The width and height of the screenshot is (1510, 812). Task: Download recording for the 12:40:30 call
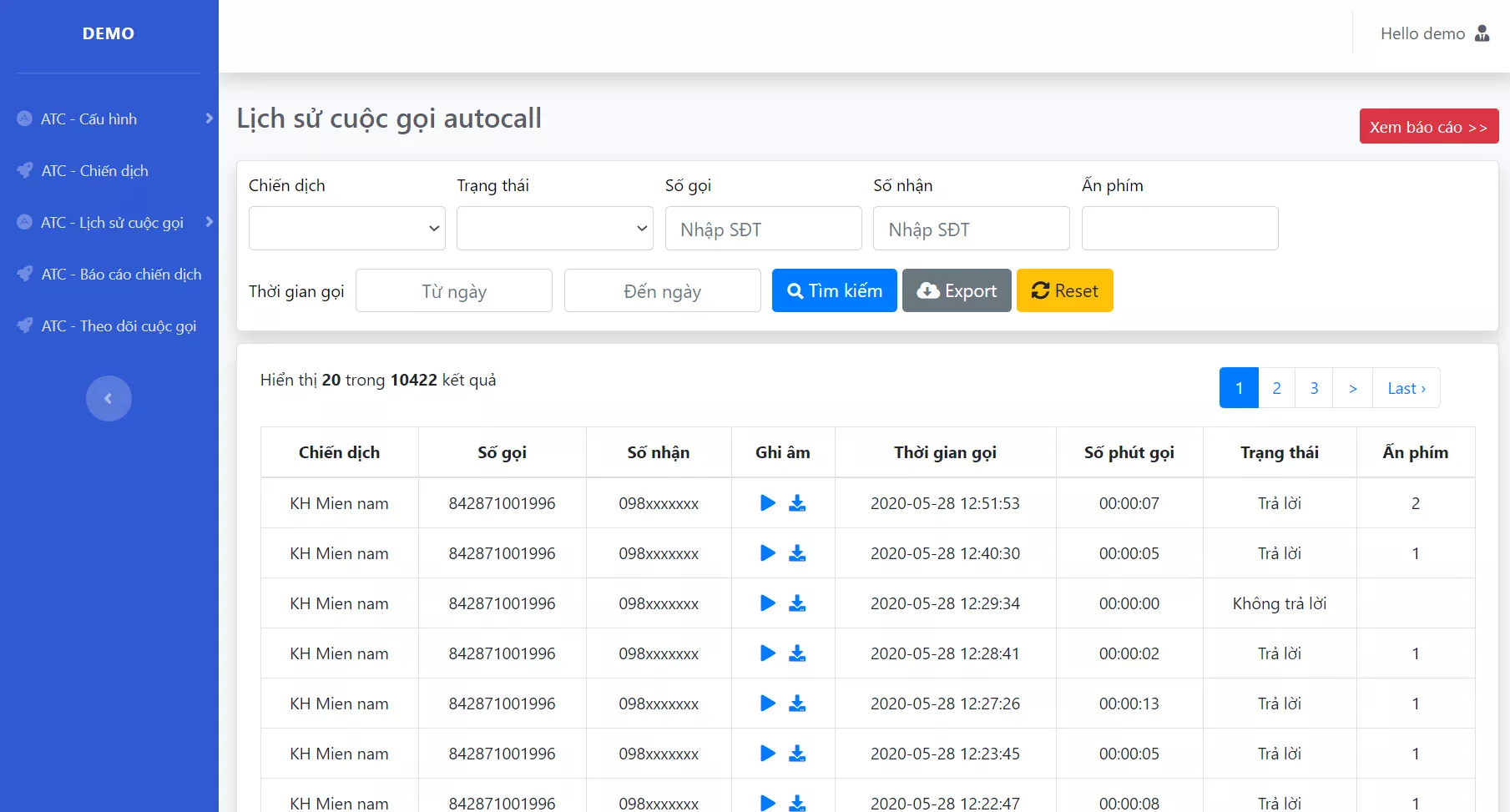[x=797, y=553]
